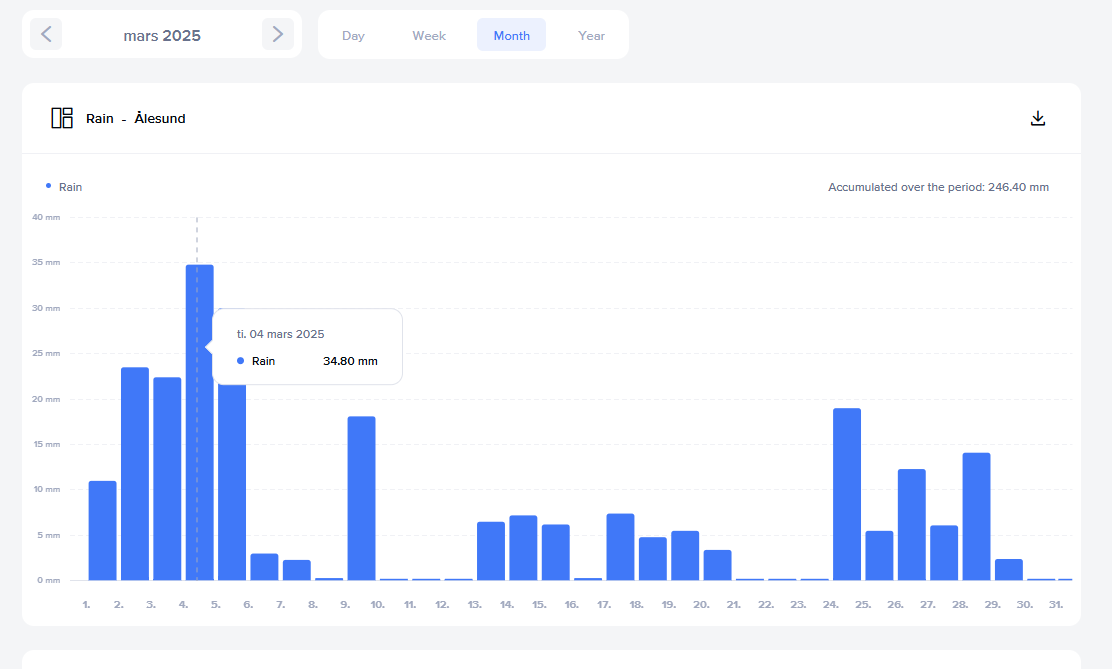Click the rain bar for day 26
The image size is (1112, 669).
pyautogui.click(x=911, y=524)
